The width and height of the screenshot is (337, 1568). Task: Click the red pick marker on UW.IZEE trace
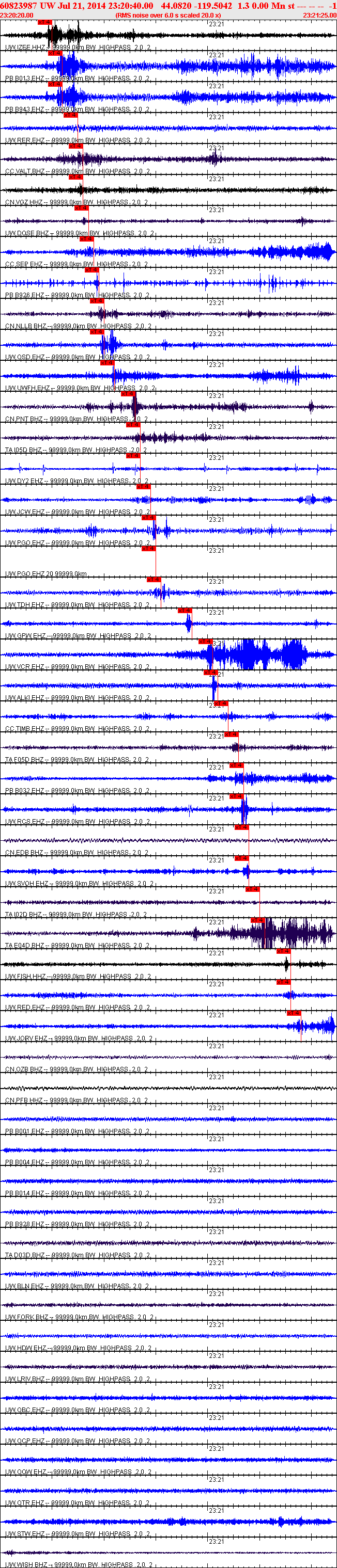44,23
